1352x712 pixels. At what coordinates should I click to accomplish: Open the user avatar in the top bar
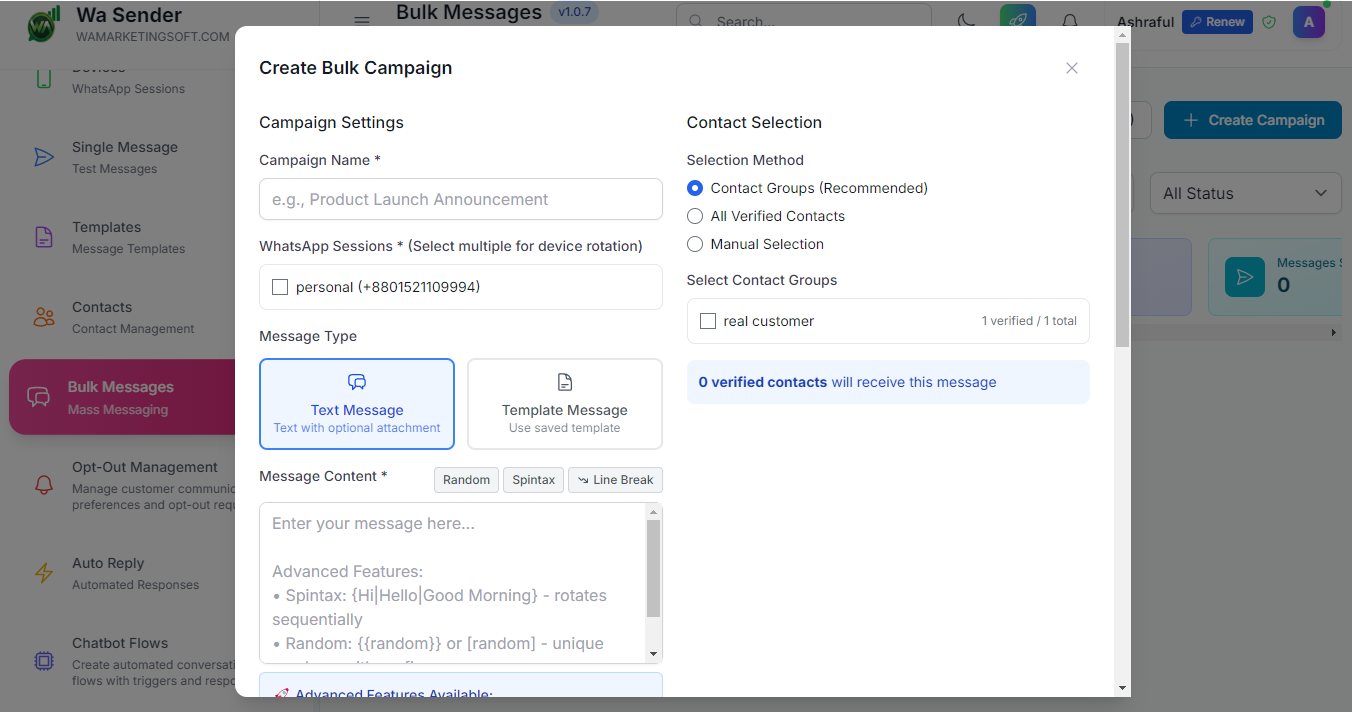click(x=1308, y=21)
